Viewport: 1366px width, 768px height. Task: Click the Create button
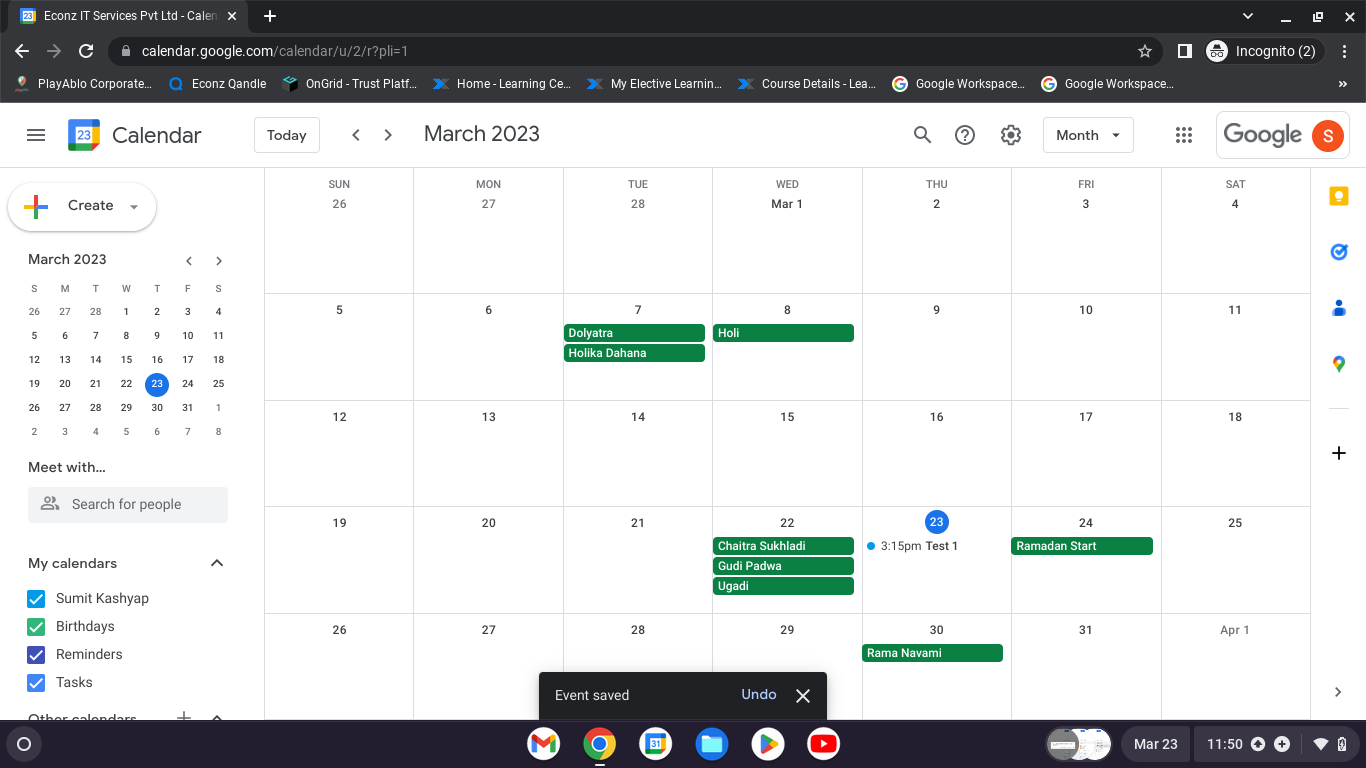pos(82,207)
